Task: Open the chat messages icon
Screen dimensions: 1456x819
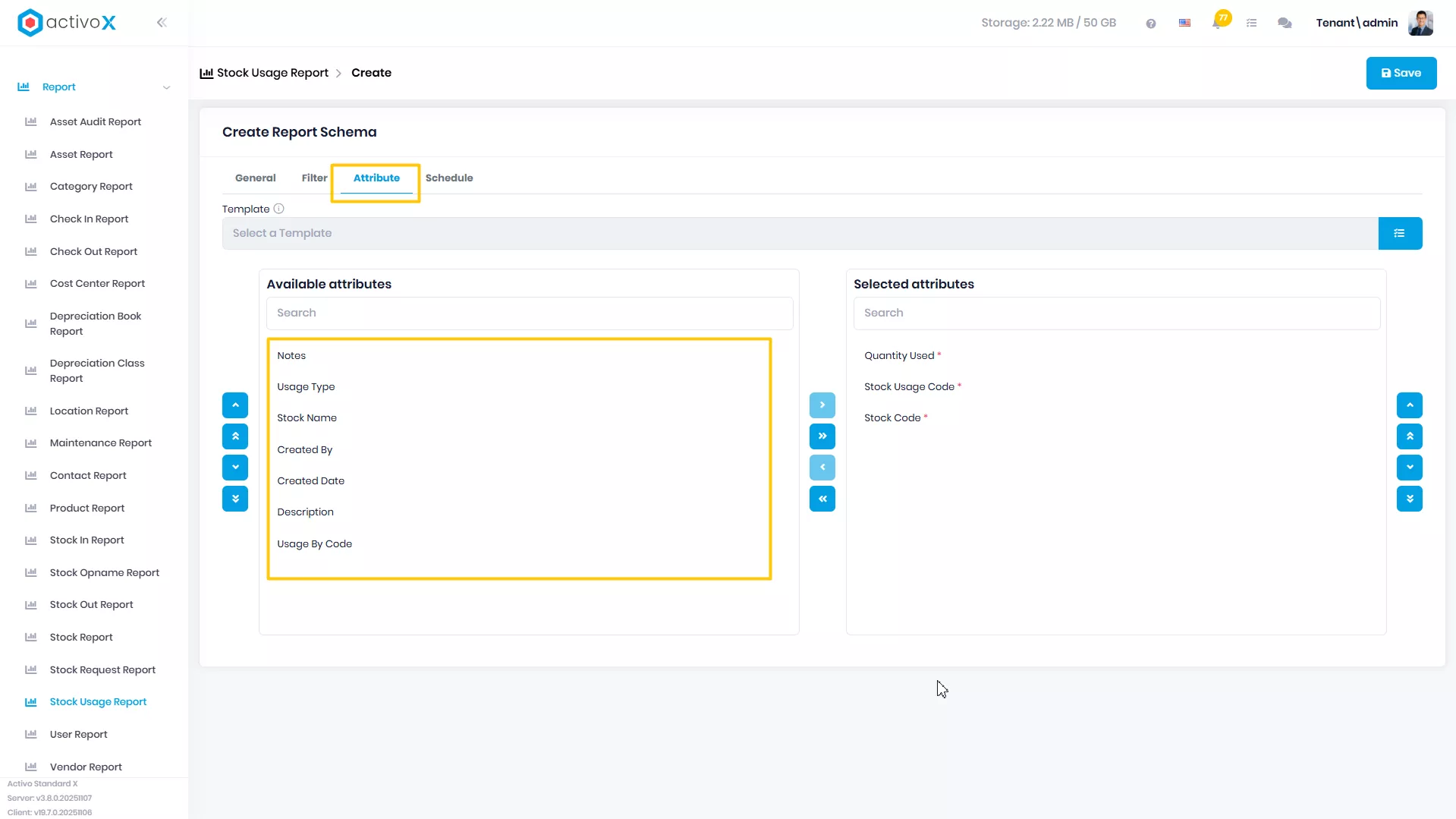Action: click(x=1285, y=24)
